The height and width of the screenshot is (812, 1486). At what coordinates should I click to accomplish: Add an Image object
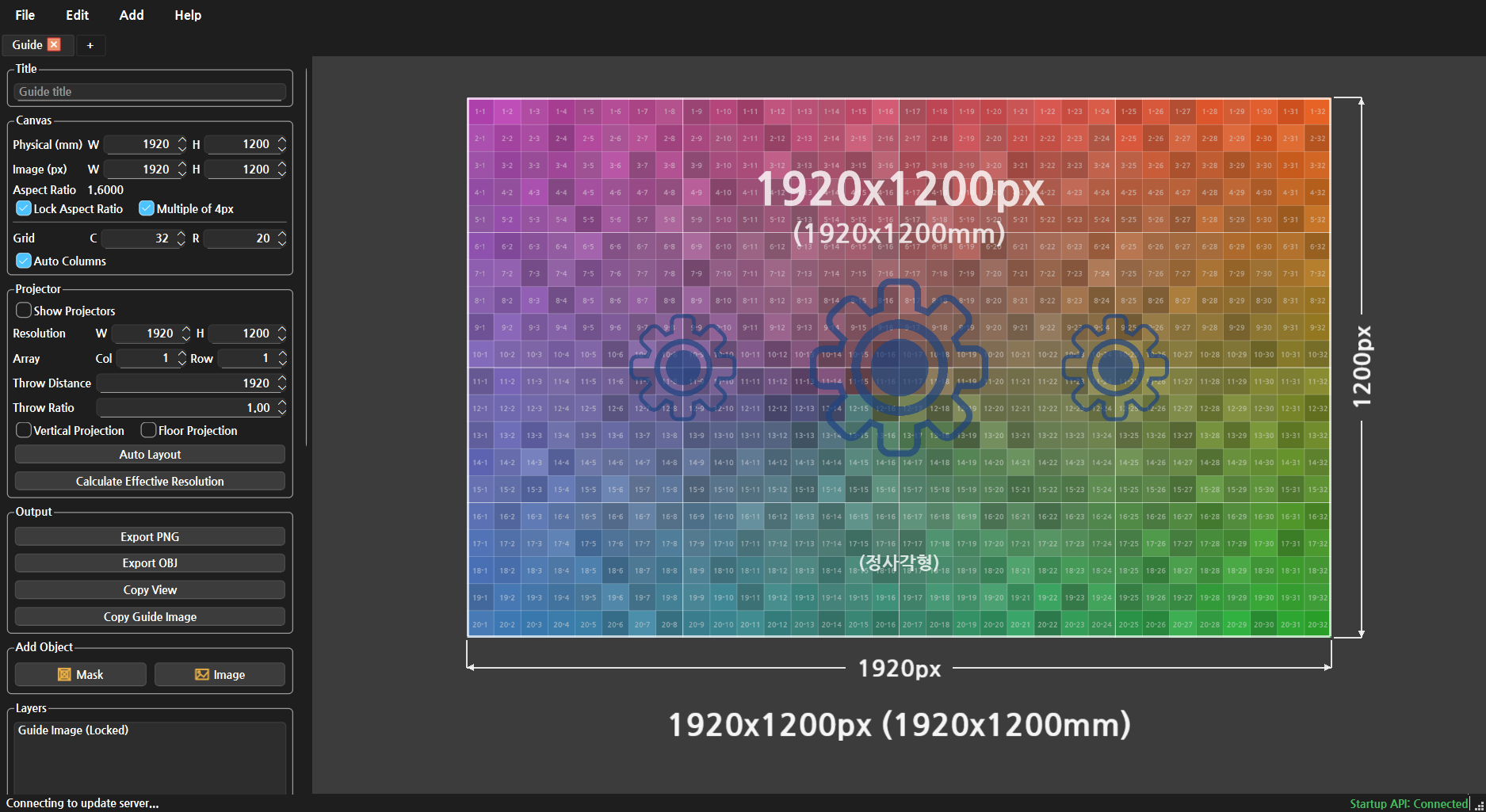pos(220,674)
